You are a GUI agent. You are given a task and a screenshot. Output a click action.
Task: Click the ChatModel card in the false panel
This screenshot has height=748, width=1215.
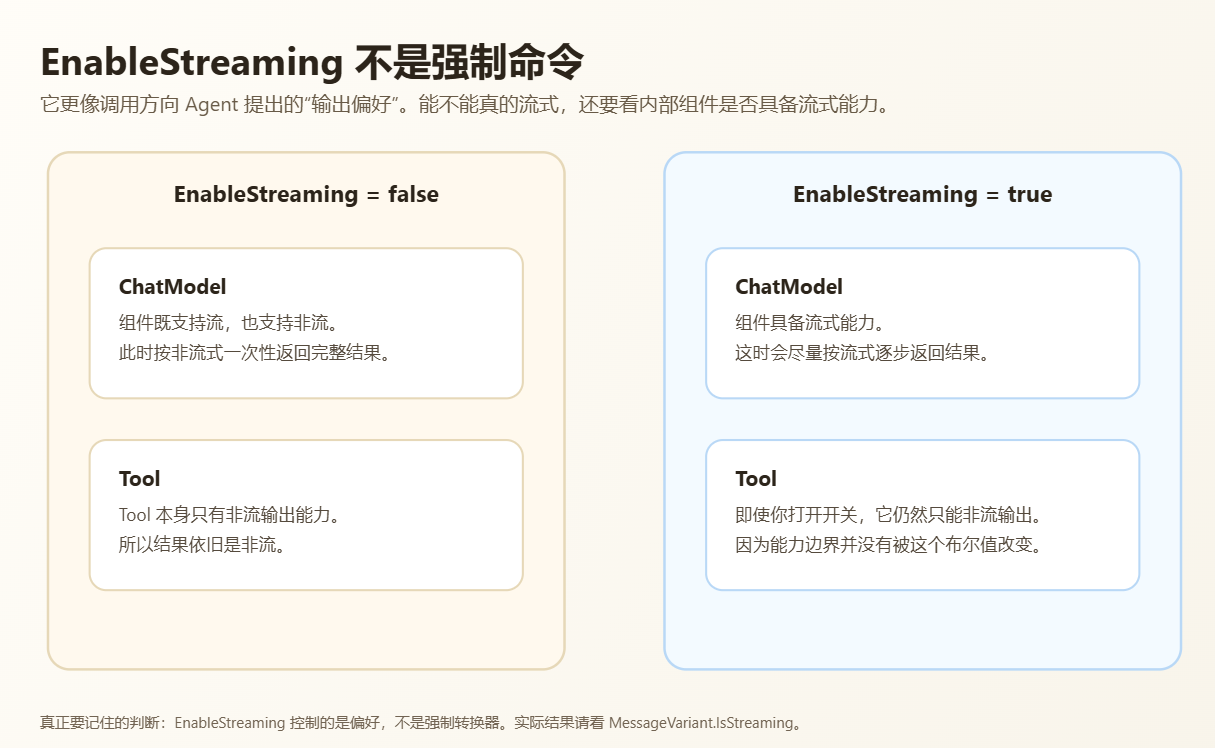pyautogui.click(x=305, y=322)
